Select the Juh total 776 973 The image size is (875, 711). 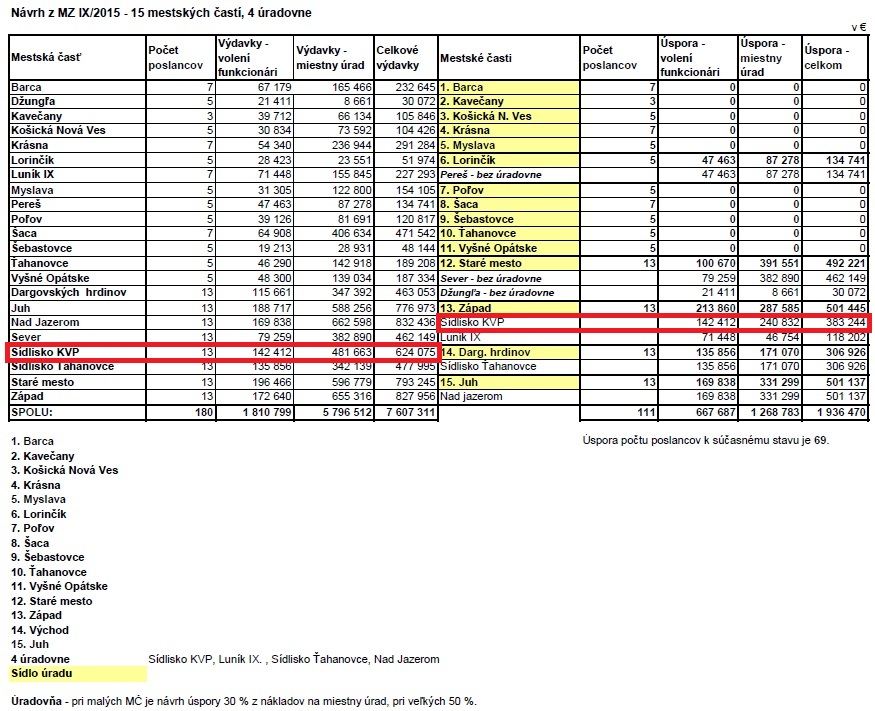point(415,308)
